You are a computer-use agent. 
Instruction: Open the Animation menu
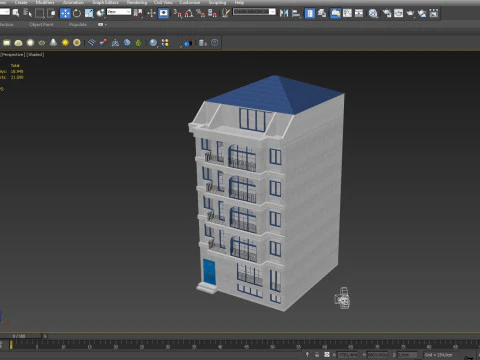click(73, 2)
